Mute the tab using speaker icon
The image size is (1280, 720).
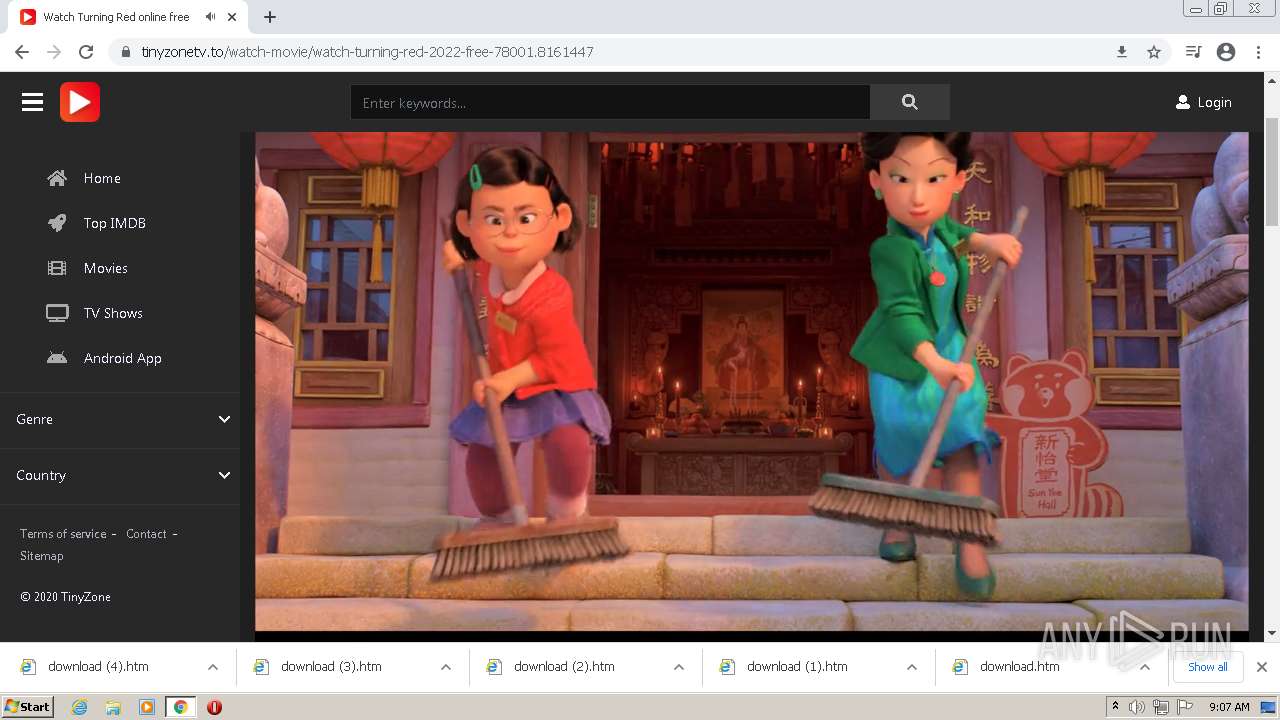(x=211, y=17)
